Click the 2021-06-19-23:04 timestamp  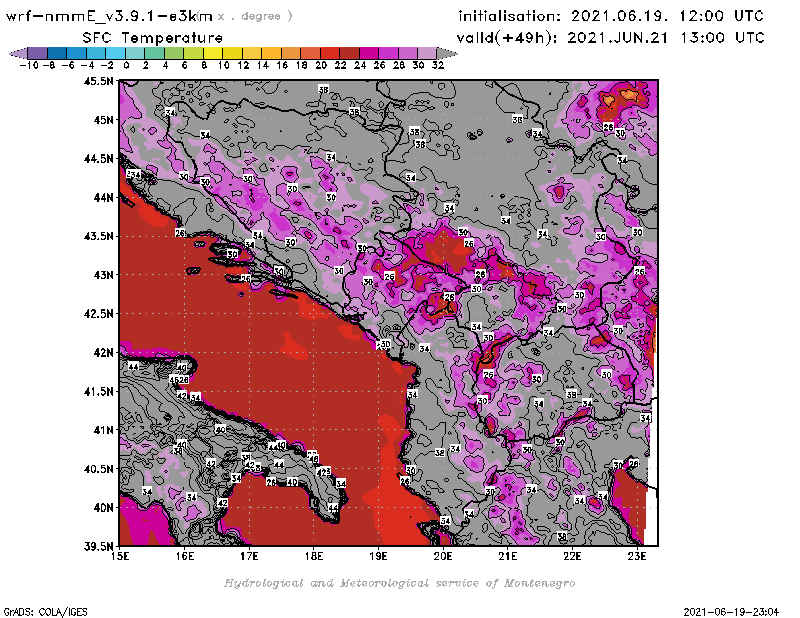[737, 610]
